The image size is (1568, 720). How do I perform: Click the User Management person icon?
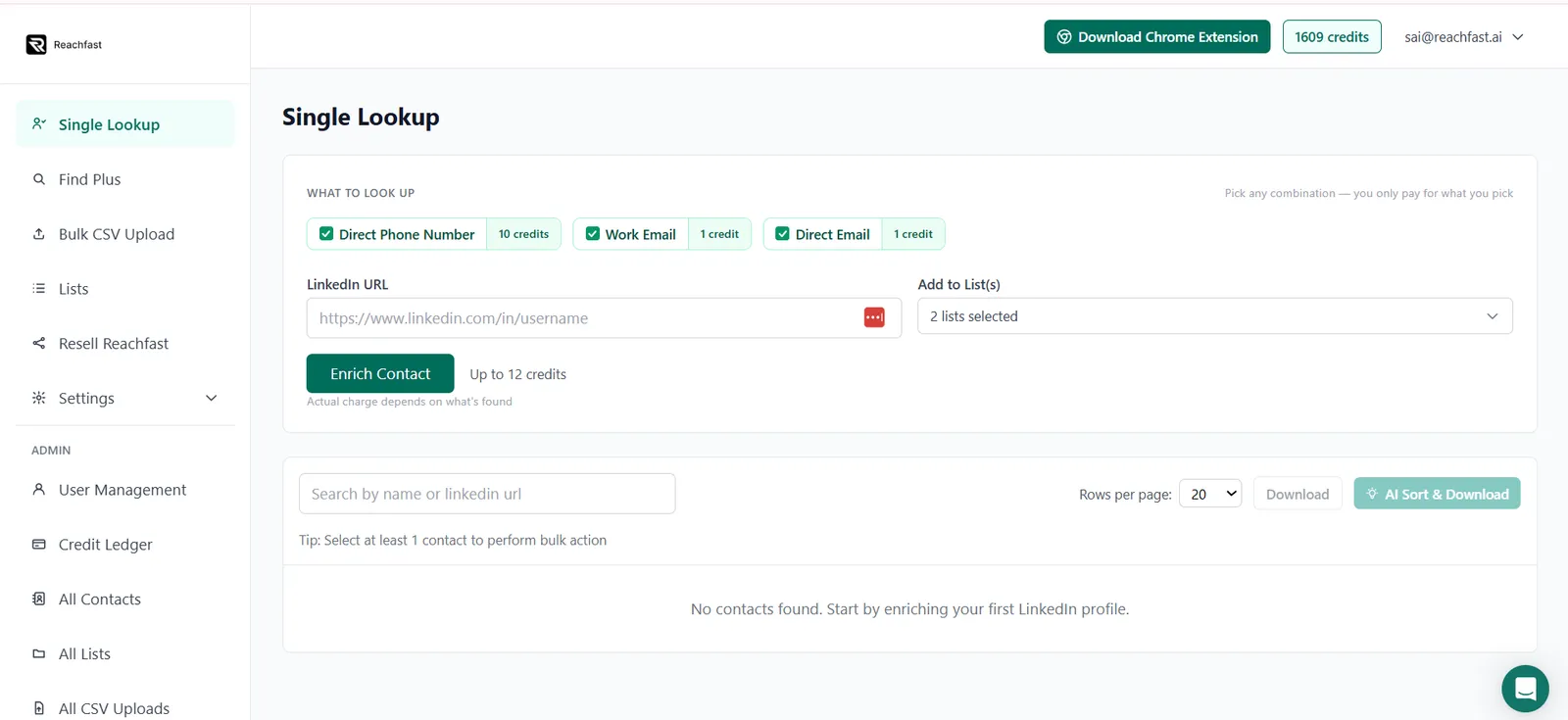click(39, 489)
